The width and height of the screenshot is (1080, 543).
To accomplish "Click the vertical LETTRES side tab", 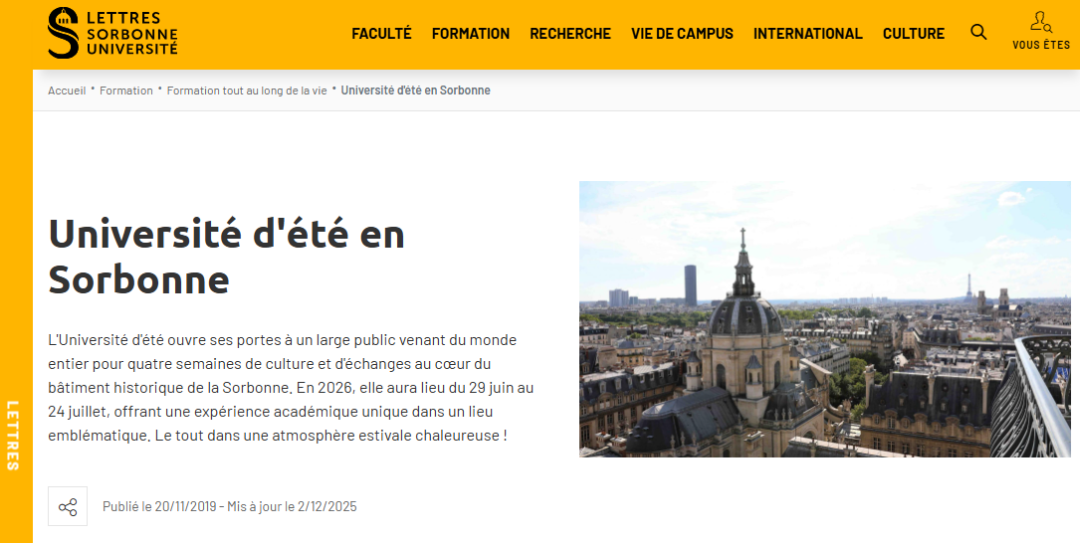I will pos(13,435).
